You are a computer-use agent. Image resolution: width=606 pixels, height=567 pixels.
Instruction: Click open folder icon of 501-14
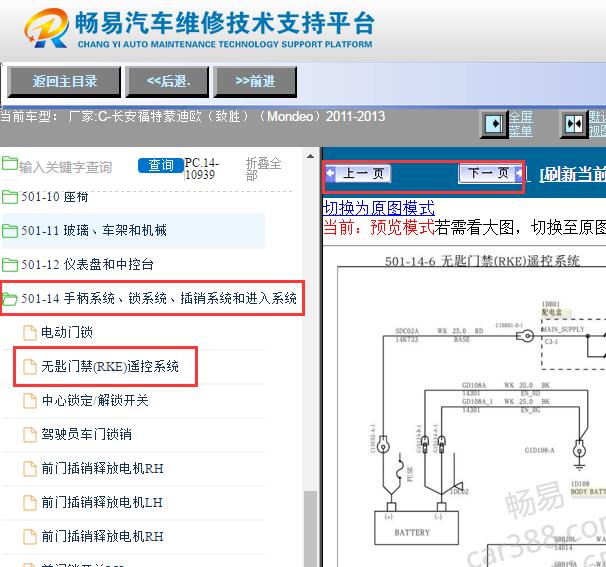click(x=10, y=299)
